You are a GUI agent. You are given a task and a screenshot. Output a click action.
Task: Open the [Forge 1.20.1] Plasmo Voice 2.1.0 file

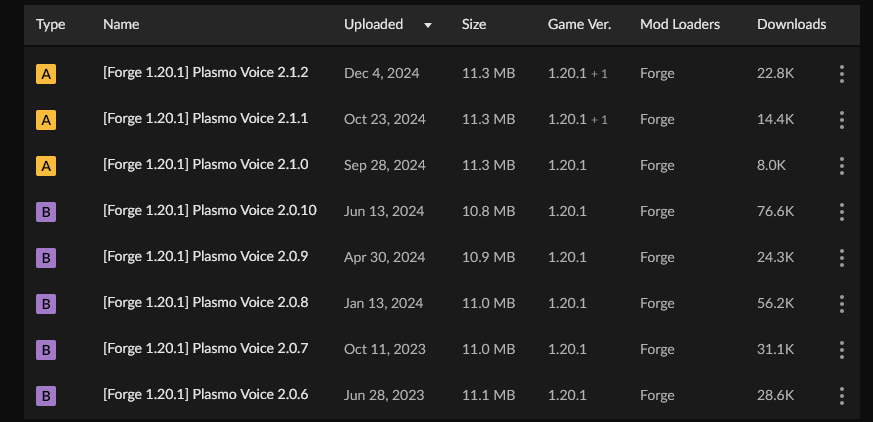pyautogui.click(x=205, y=164)
